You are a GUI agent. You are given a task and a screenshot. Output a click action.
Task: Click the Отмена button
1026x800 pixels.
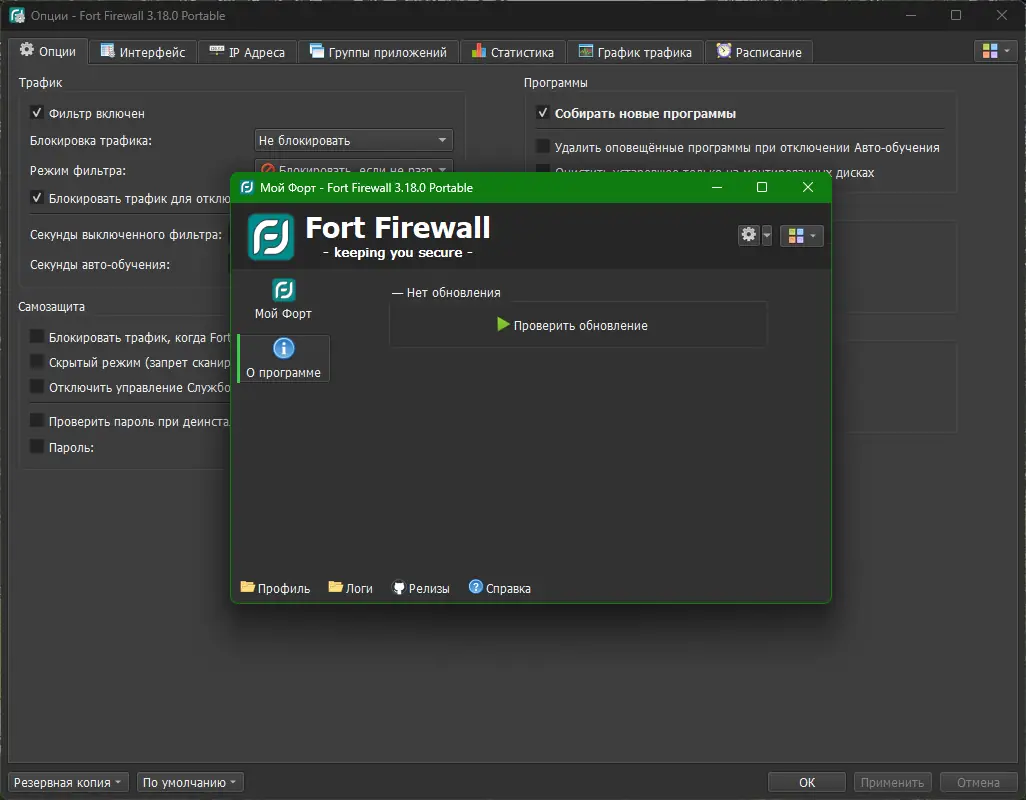point(978,782)
